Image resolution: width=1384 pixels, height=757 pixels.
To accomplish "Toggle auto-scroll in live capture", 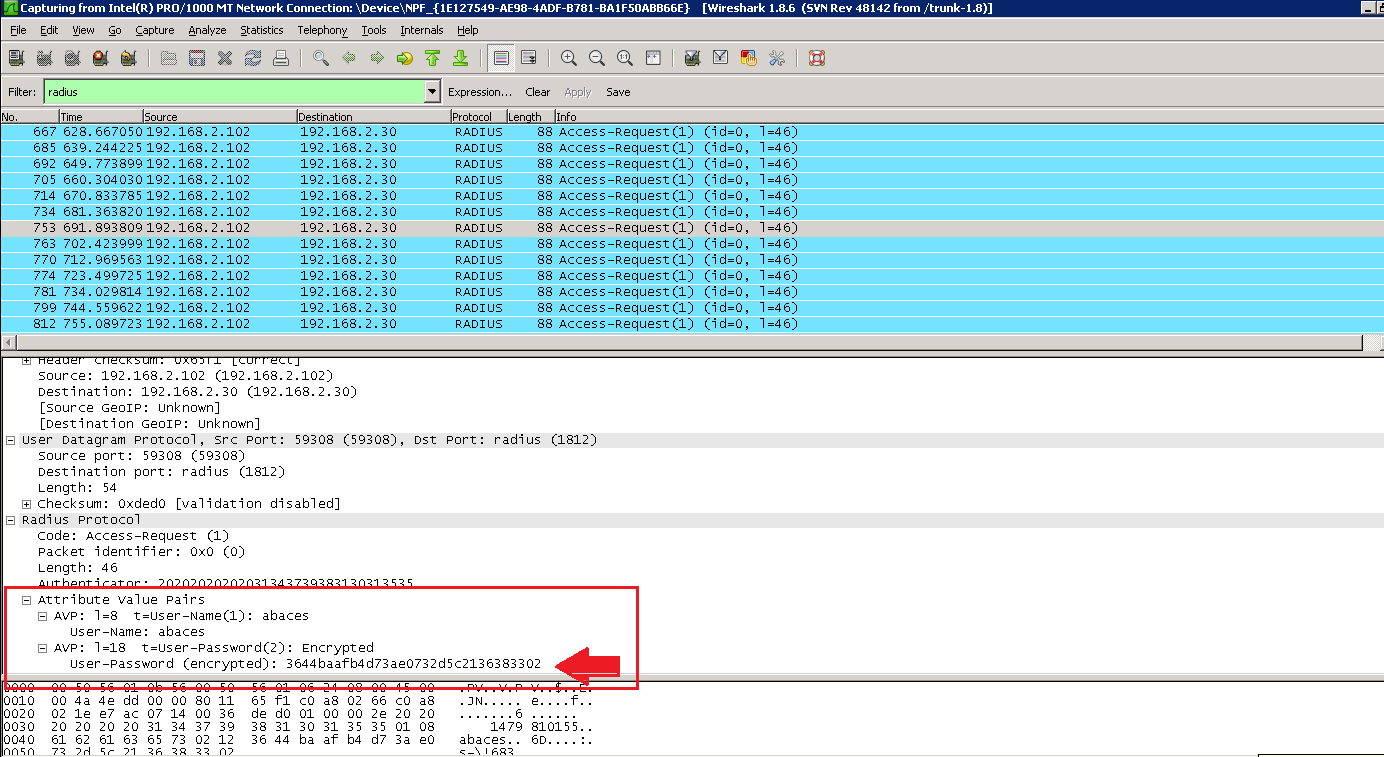I will pyautogui.click(x=529, y=58).
